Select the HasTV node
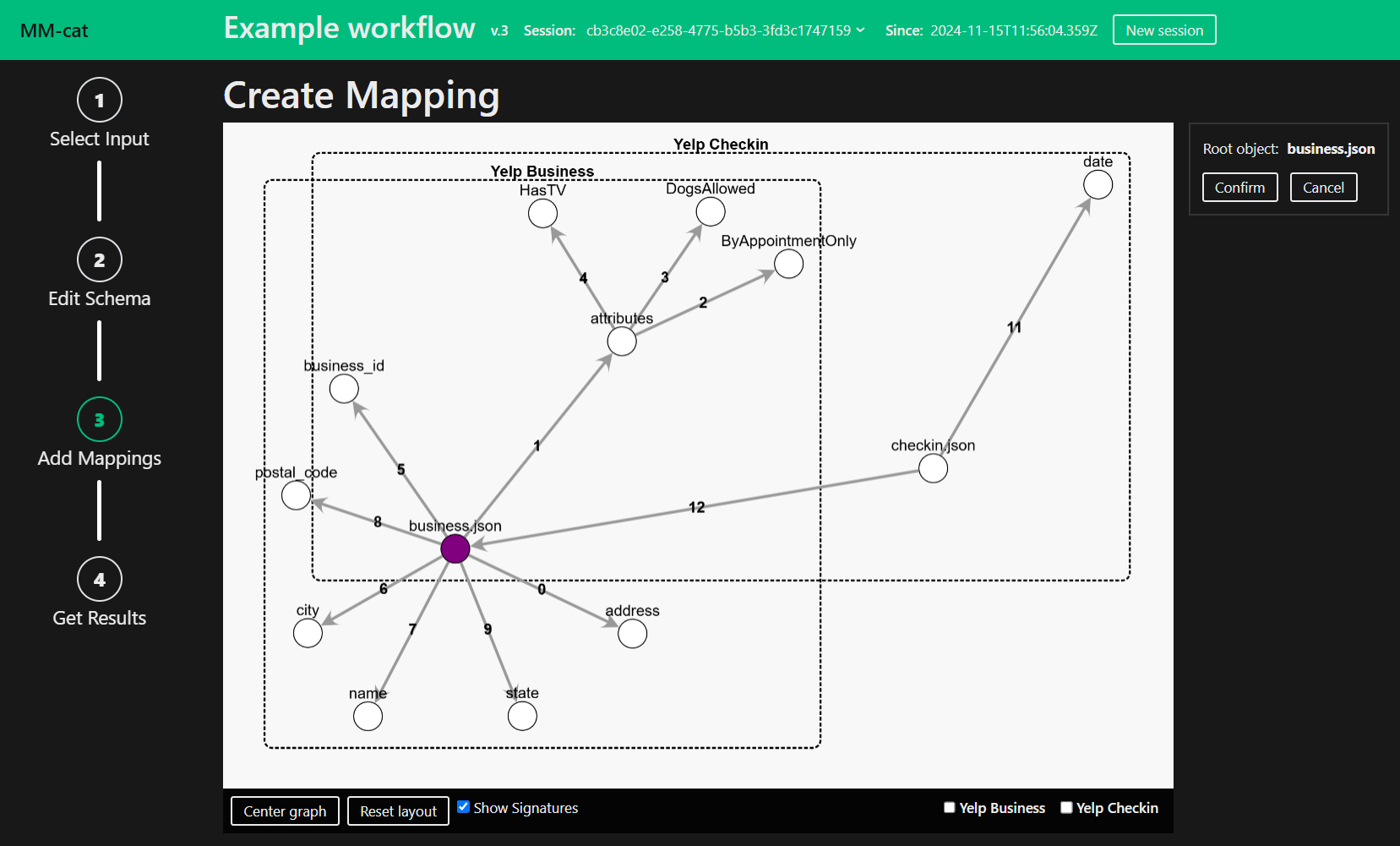1400x846 pixels. (x=542, y=213)
